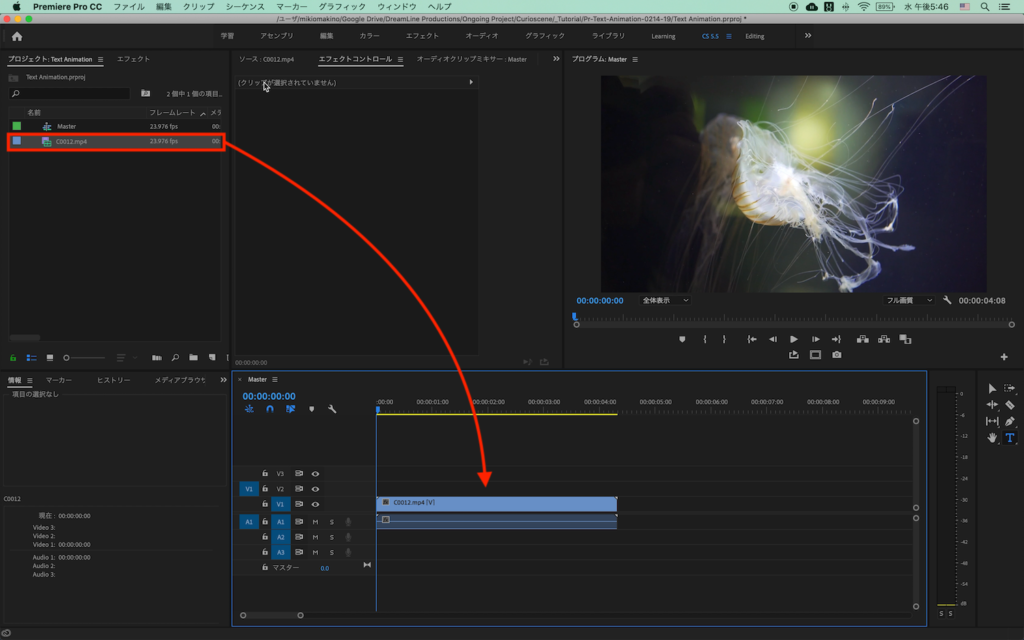
Task: Open the zoom level dropdown 全体表示
Action: click(x=665, y=300)
